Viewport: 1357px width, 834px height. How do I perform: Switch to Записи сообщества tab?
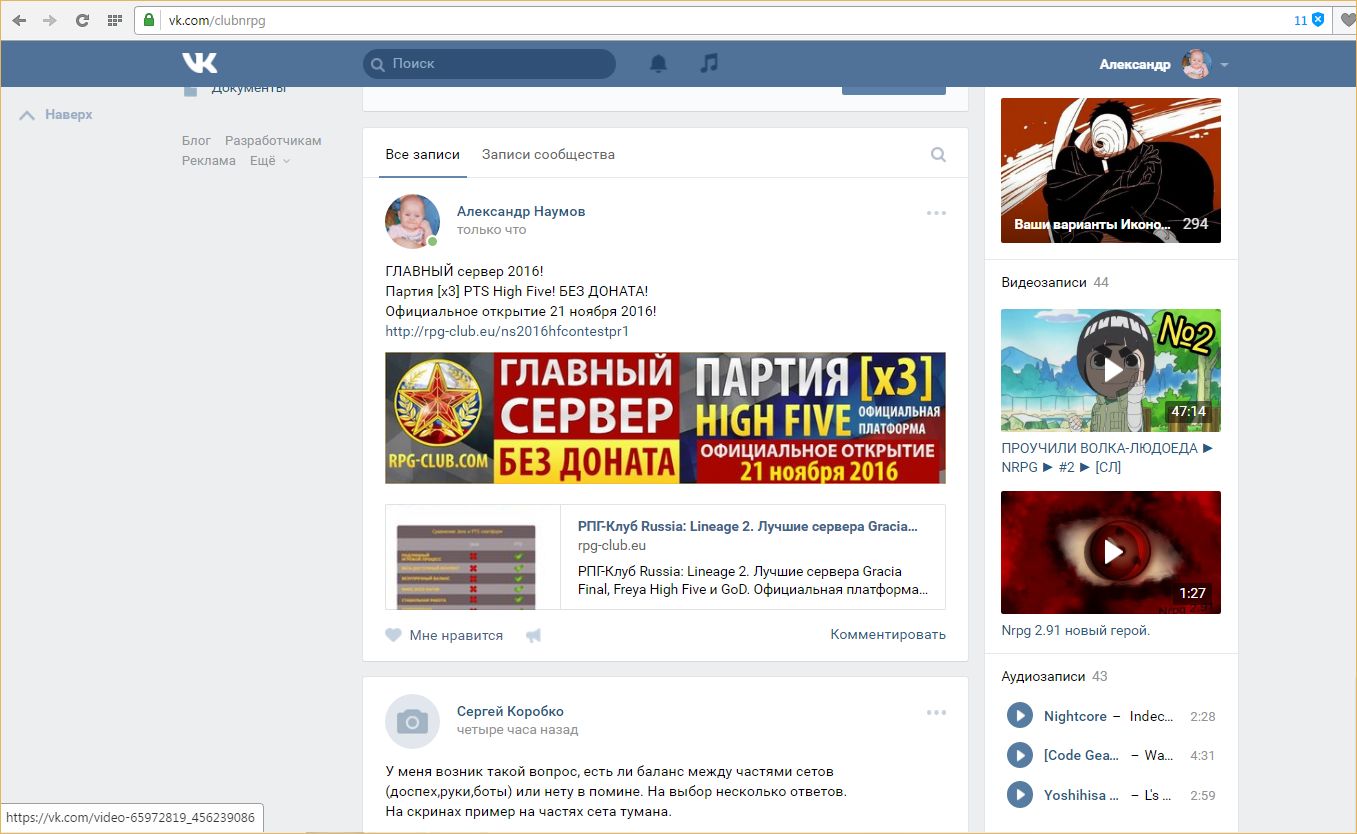548,155
